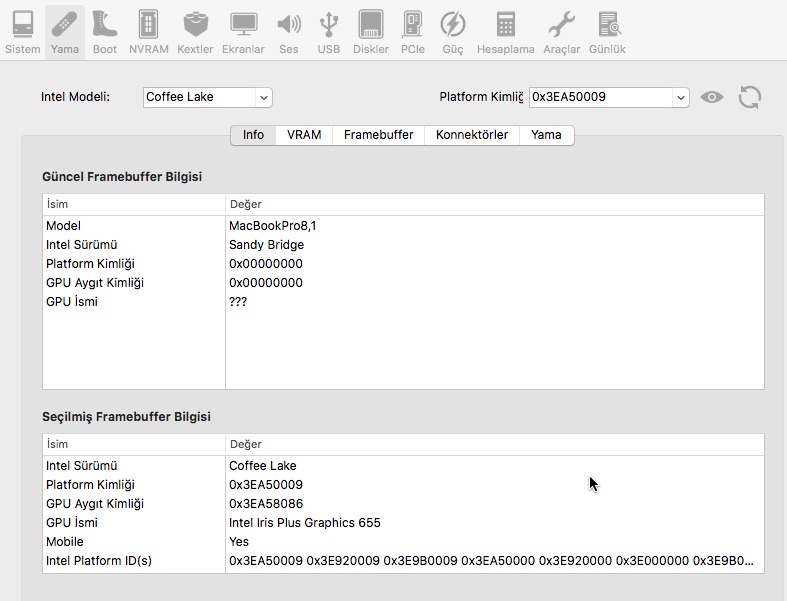
Task: Switch to the Framebuffer tab
Action: tap(378, 135)
